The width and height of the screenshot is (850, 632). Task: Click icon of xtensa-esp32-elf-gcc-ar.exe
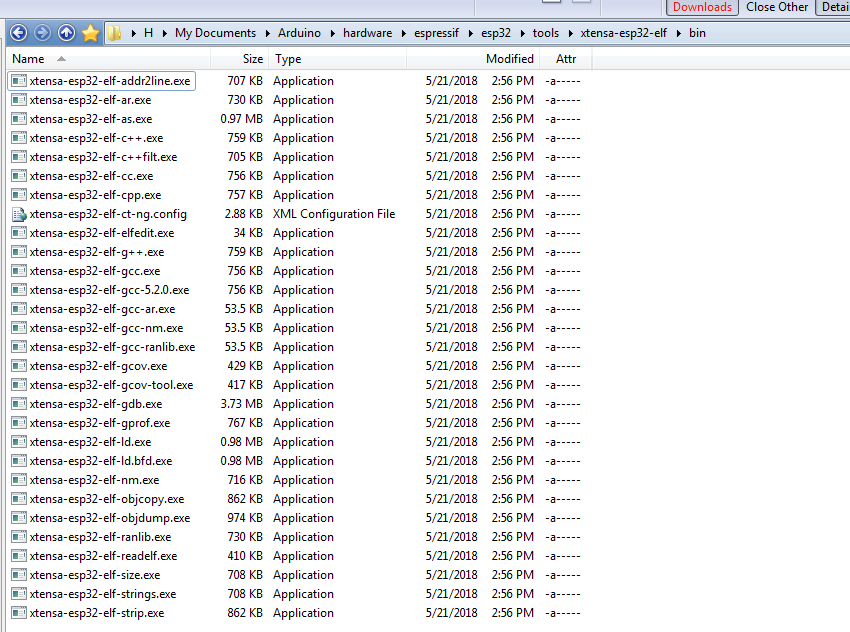(x=19, y=309)
